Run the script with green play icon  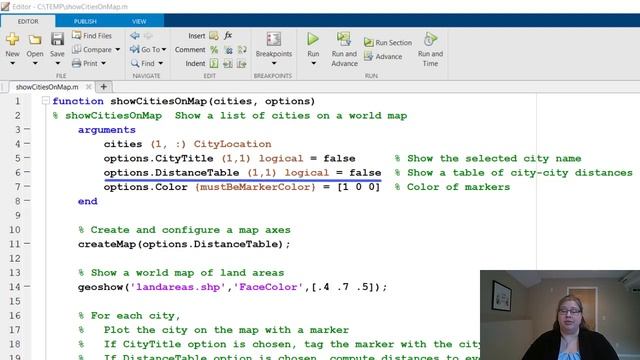point(313,39)
